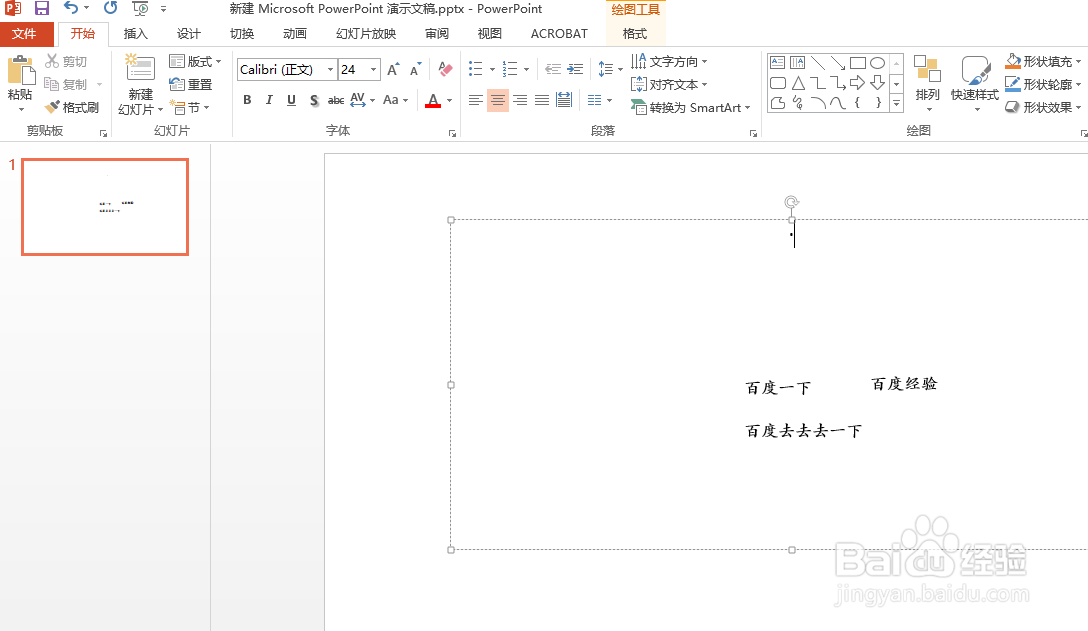Toggle italic formatting

(269, 100)
